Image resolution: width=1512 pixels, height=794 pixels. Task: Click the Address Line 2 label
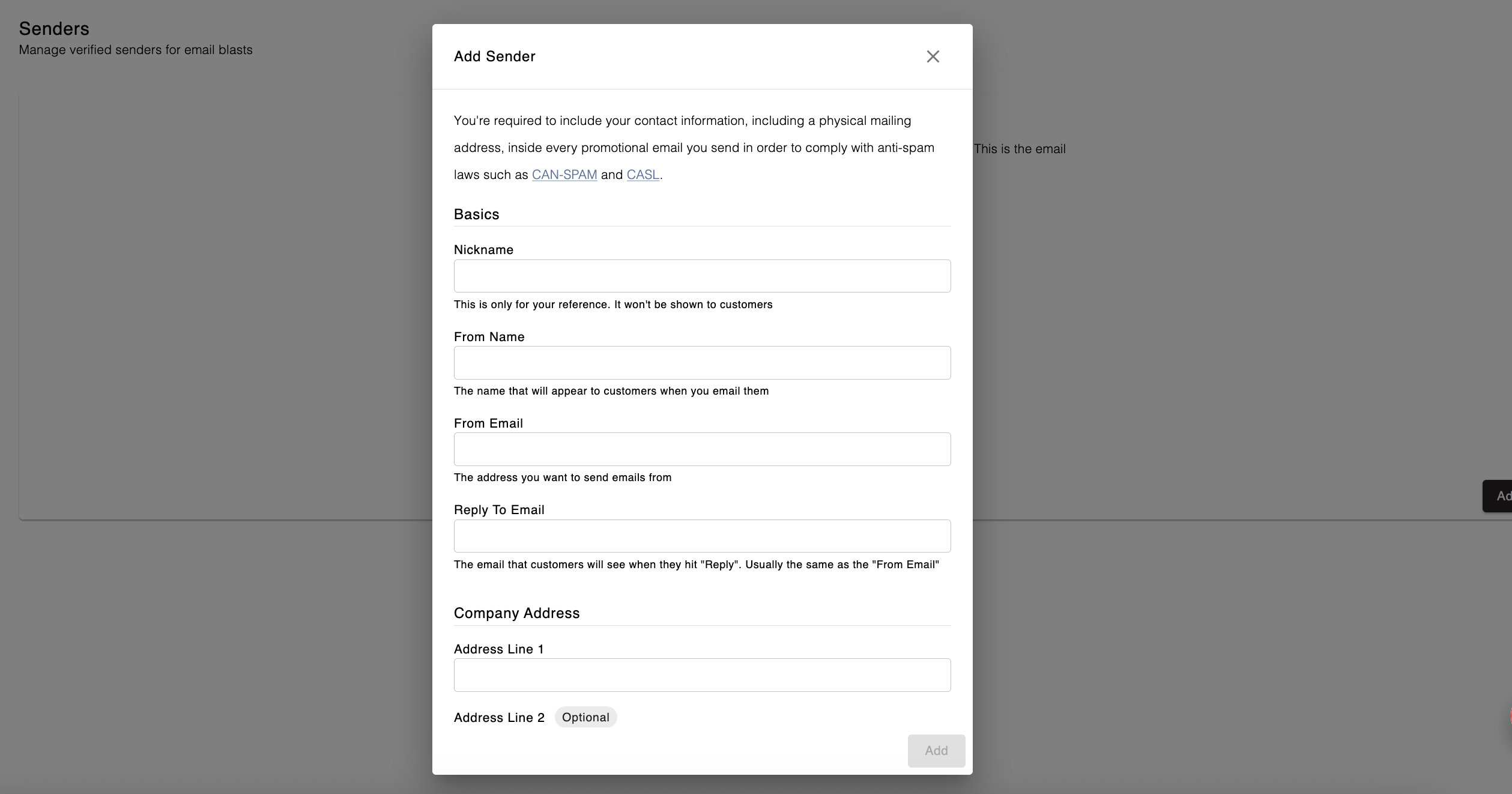[x=499, y=718]
